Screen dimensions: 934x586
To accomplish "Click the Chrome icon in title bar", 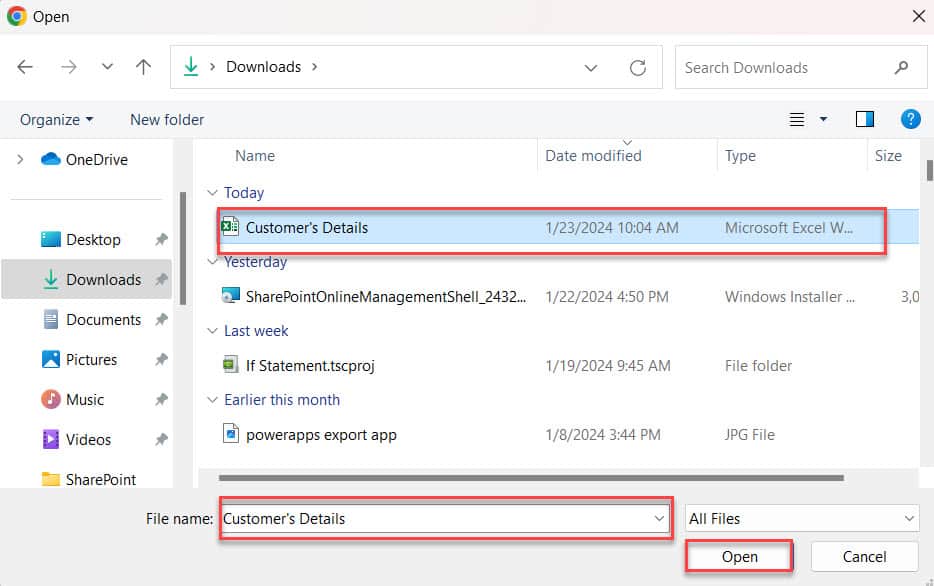I will (x=17, y=16).
